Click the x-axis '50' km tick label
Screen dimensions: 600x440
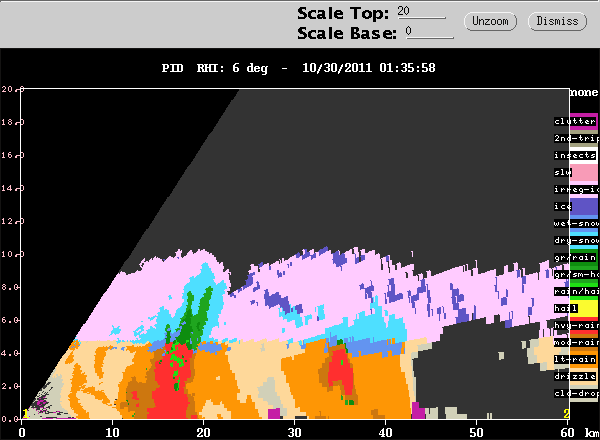click(476, 432)
